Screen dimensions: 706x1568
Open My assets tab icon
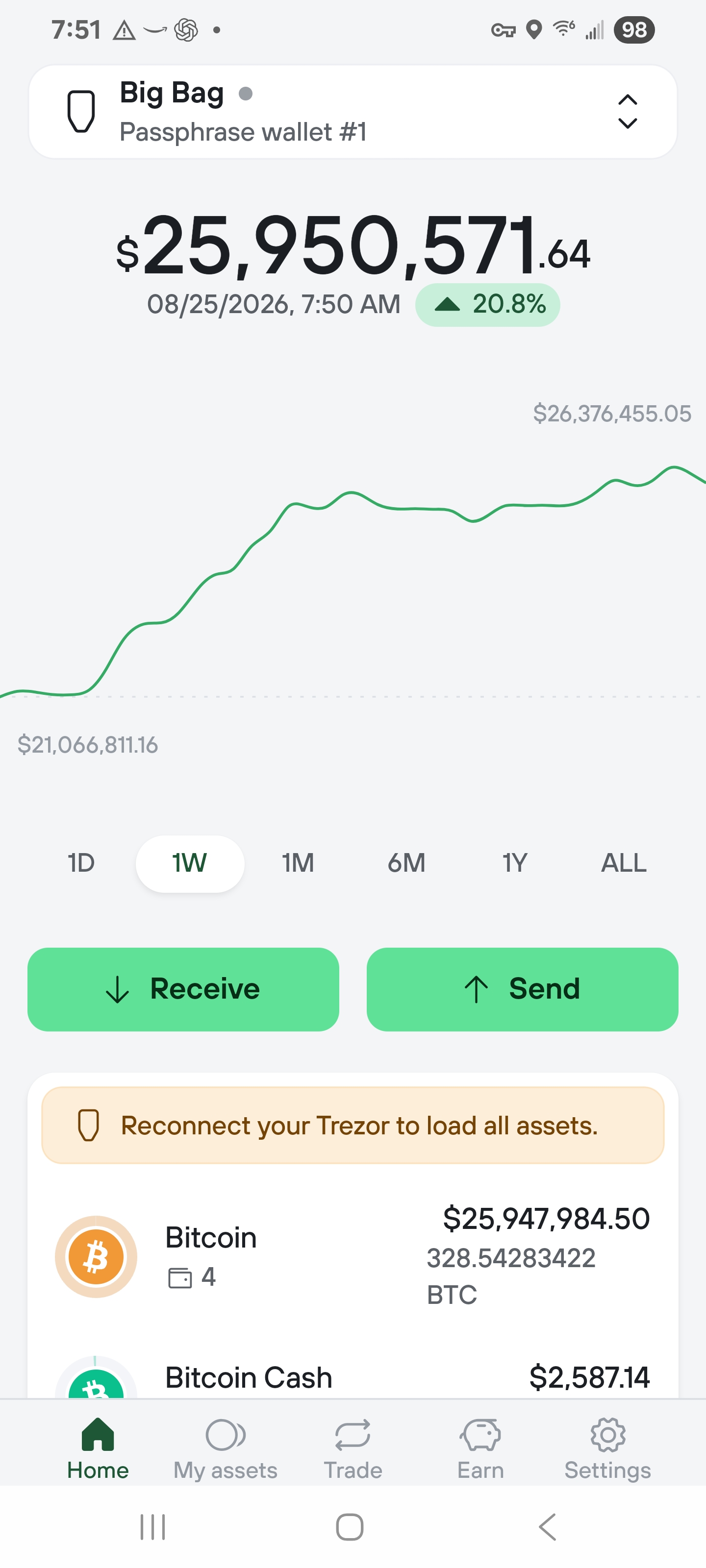[x=226, y=1435]
